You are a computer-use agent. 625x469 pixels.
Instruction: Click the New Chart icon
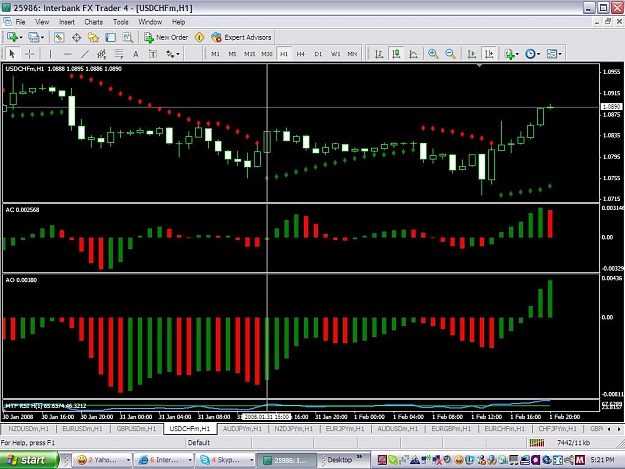pos(12,37)
